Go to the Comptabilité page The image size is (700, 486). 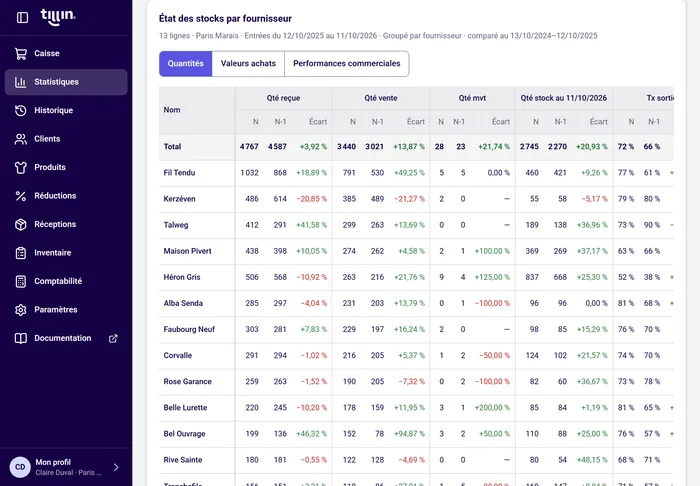tap(66, 281)
